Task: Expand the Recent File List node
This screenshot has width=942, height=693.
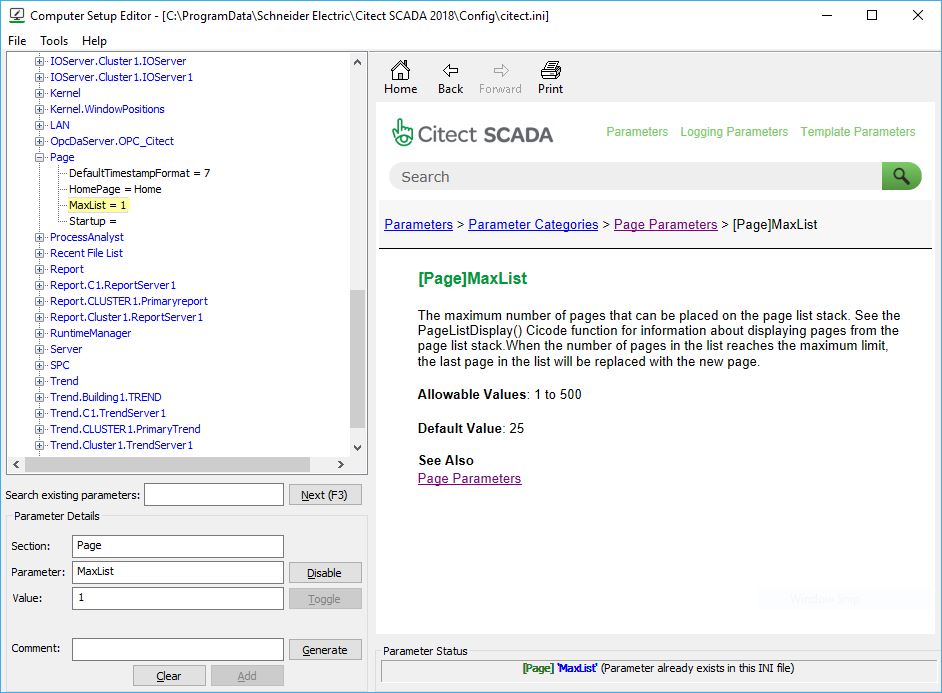Action: coord(40,253)
